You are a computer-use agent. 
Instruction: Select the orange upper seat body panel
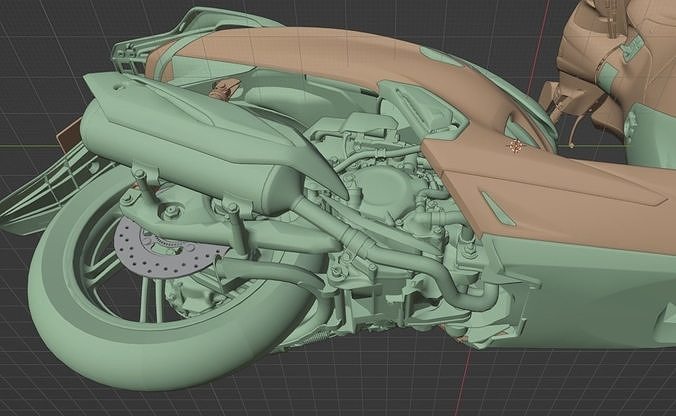click(x=330, y=52)
